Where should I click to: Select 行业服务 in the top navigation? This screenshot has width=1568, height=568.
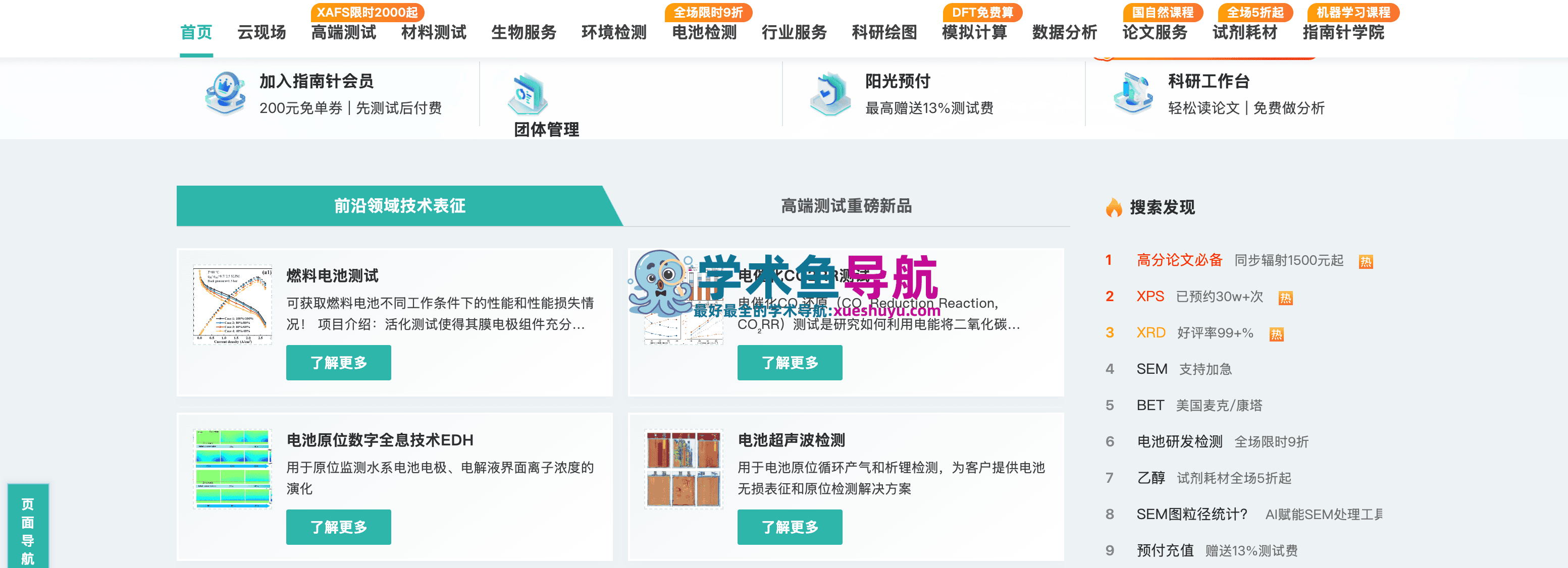(794, 32)
